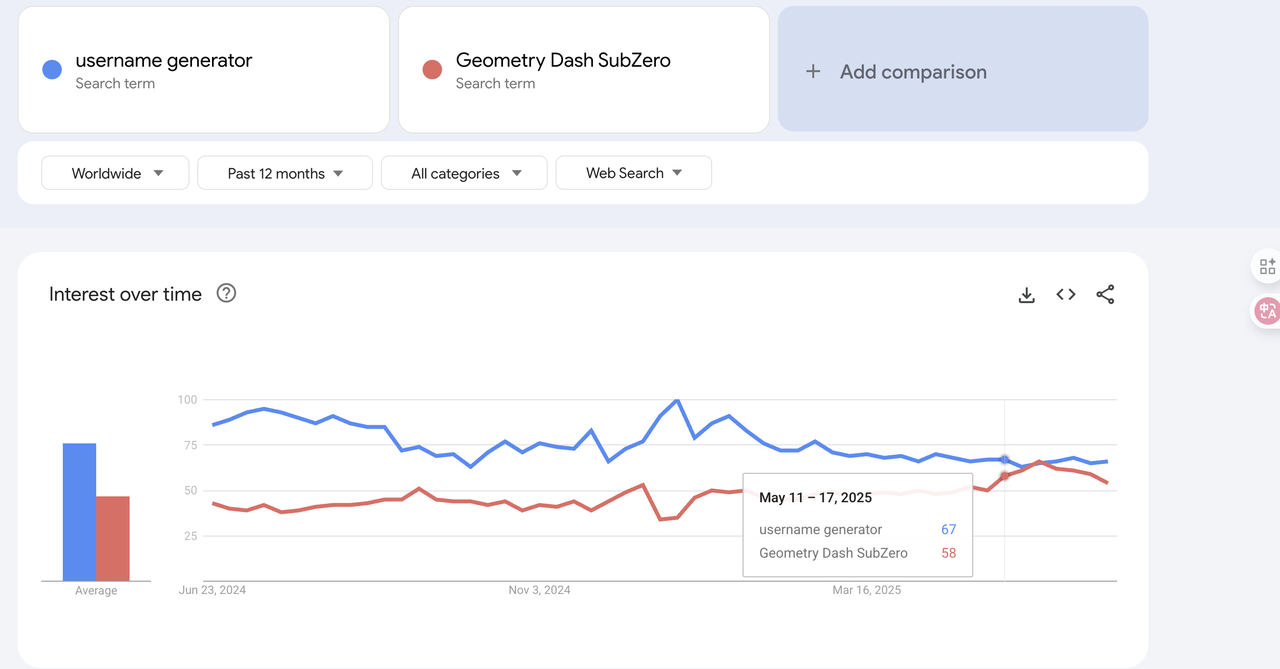
Task: Open the embed code icon
Action: 1066,295
